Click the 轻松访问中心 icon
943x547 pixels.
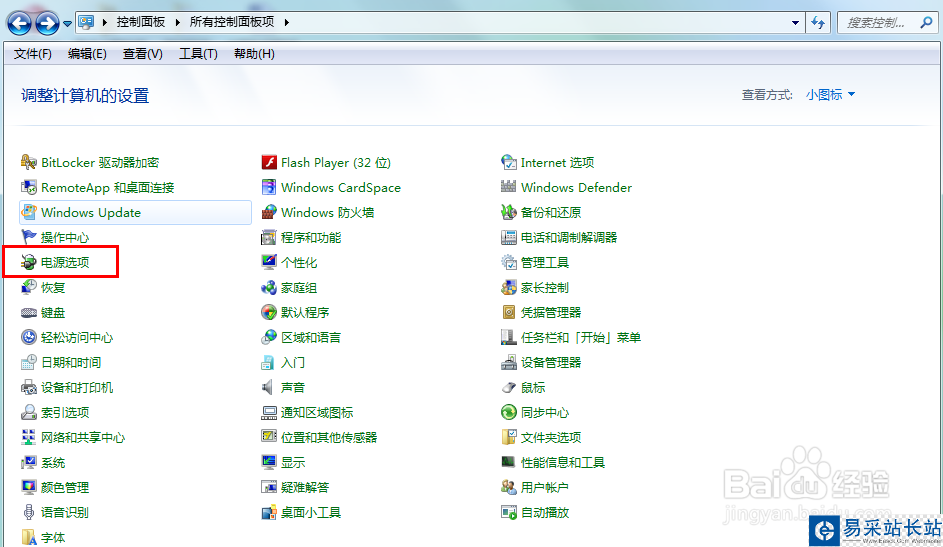[x=28, y=337]
